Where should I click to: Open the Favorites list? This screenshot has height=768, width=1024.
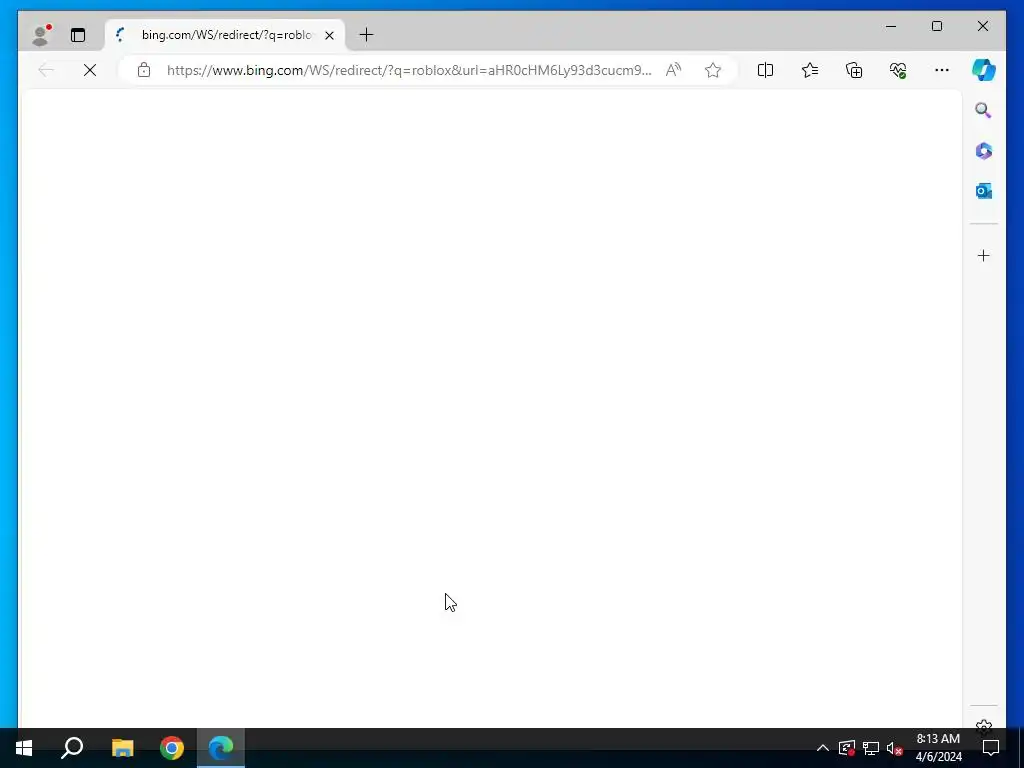click(x=810, y=70)
